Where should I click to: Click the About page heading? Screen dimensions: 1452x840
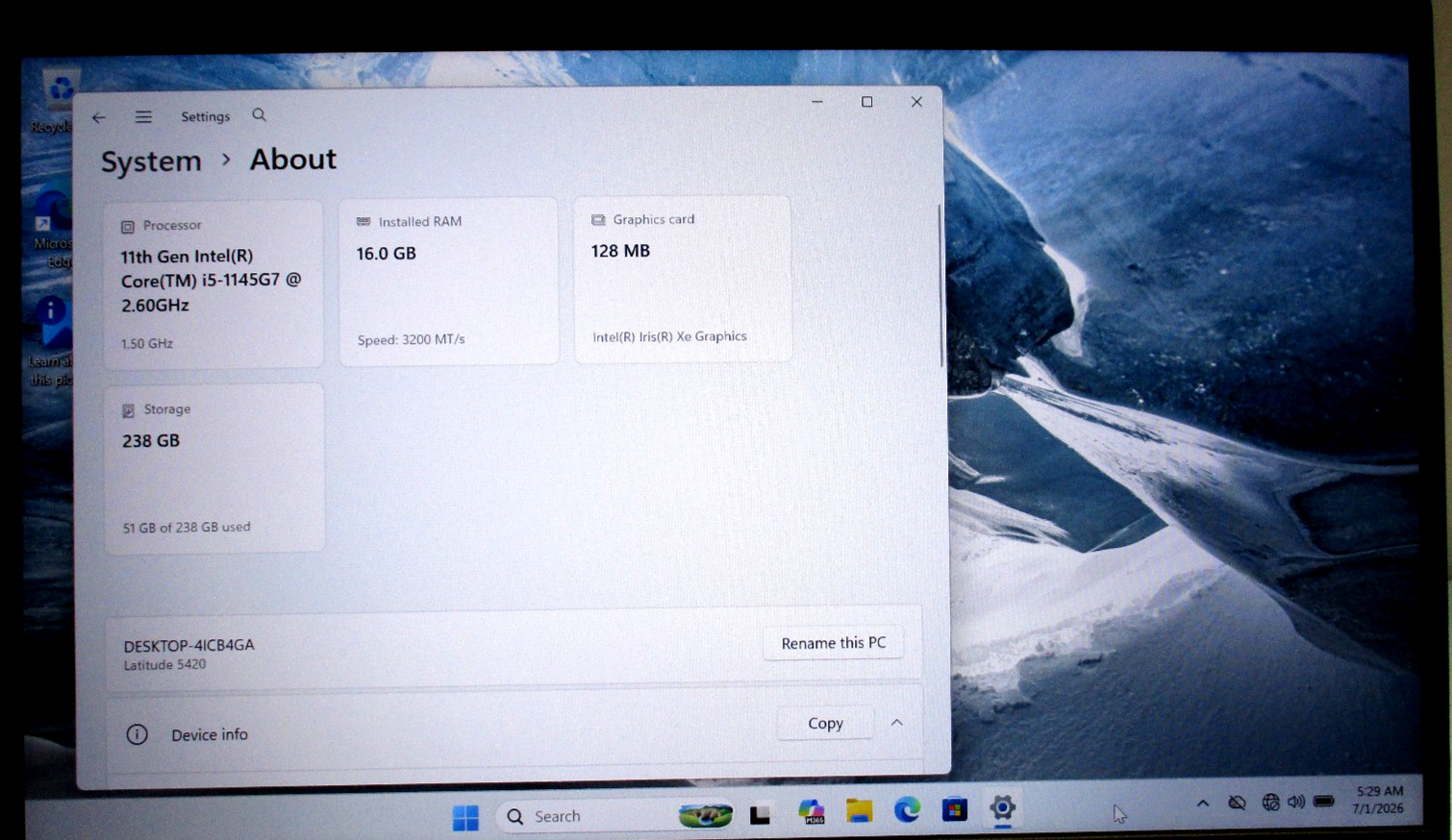[x=293, y=159]
